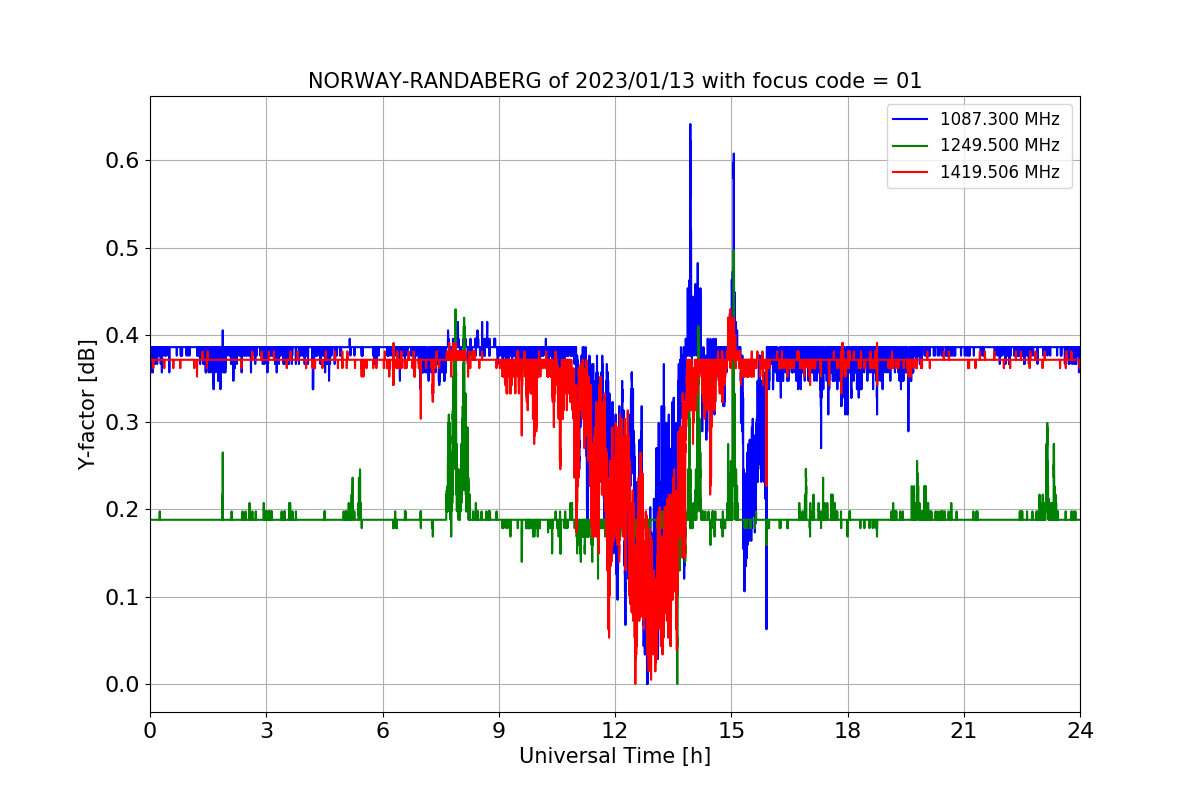Click the y-axis tick label 0.2
The image size is (1200, 800).
(x=122, y=510)
